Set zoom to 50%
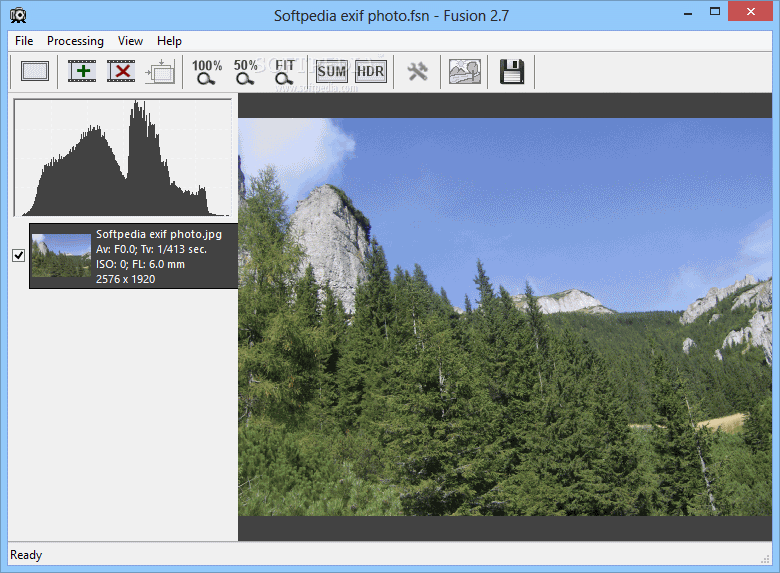 click(x=245, y=72)
